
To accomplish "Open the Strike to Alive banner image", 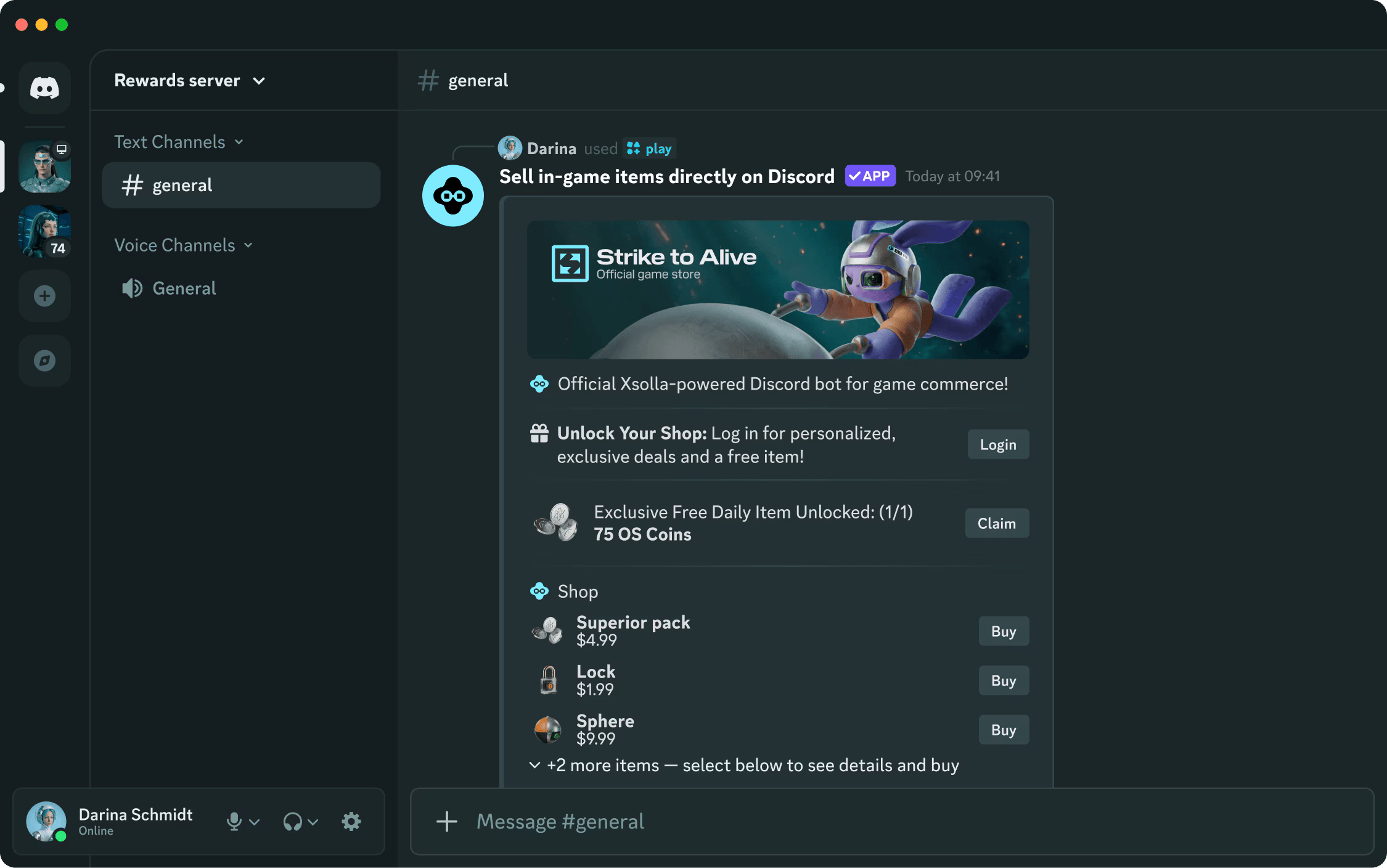I will [778, 290].
